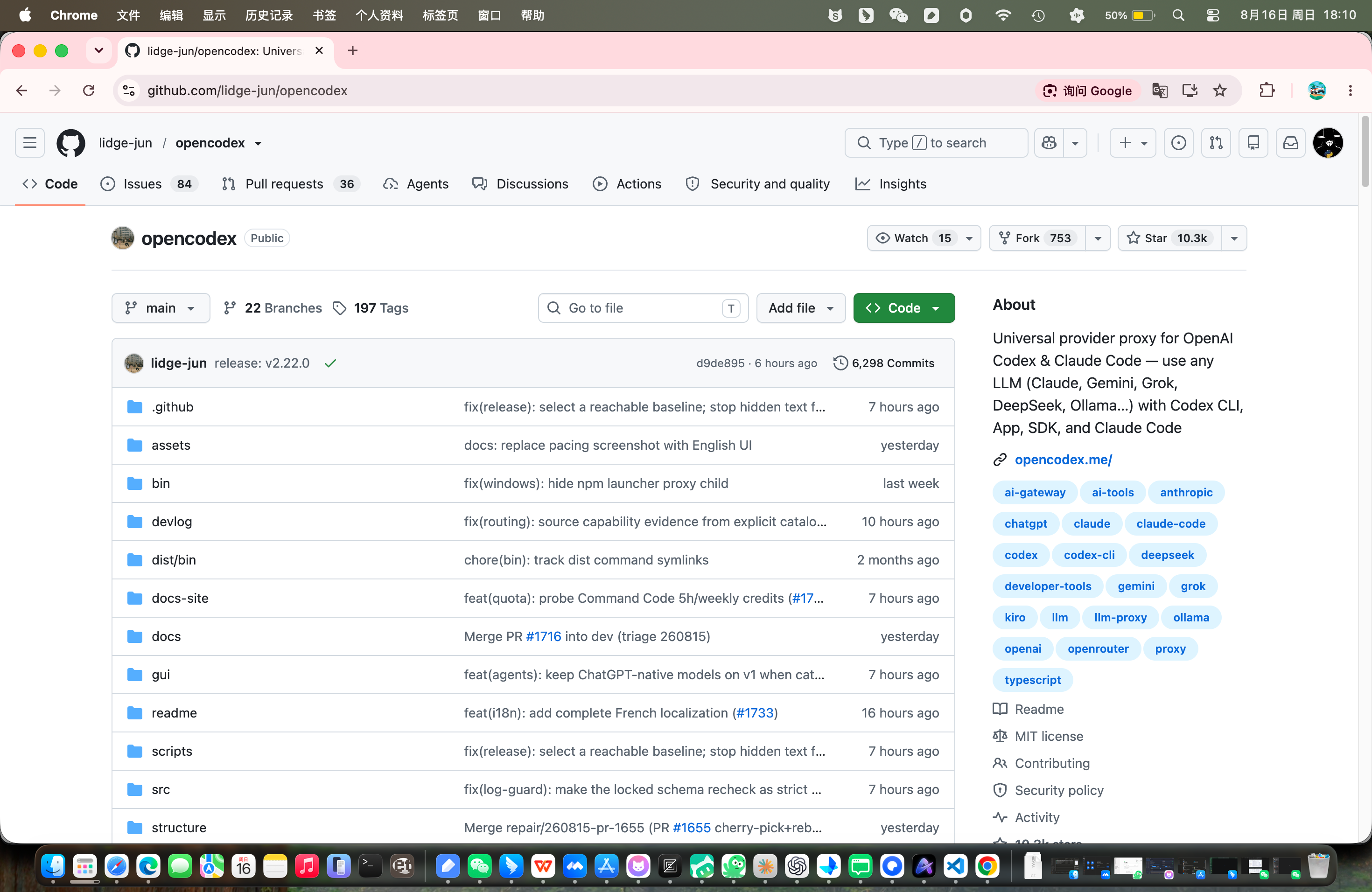The image size is (1372, 892).
Task: Open the create new plus dropdown
Action: 1133,143
